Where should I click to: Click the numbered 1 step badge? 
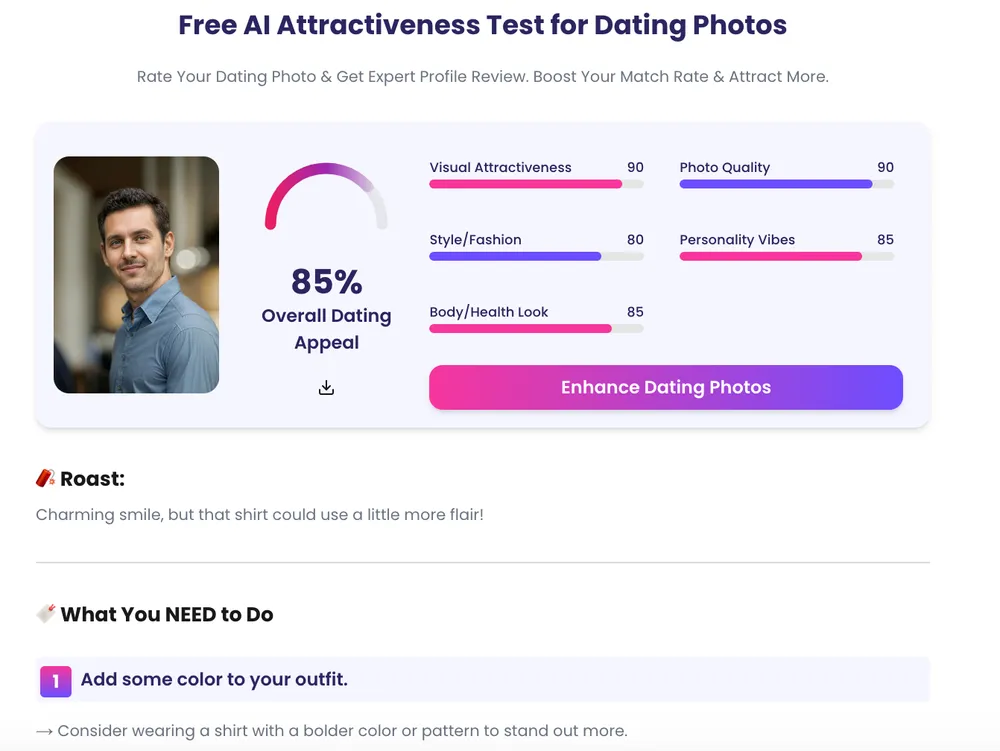pyautogui.click(x=55, y=681)
